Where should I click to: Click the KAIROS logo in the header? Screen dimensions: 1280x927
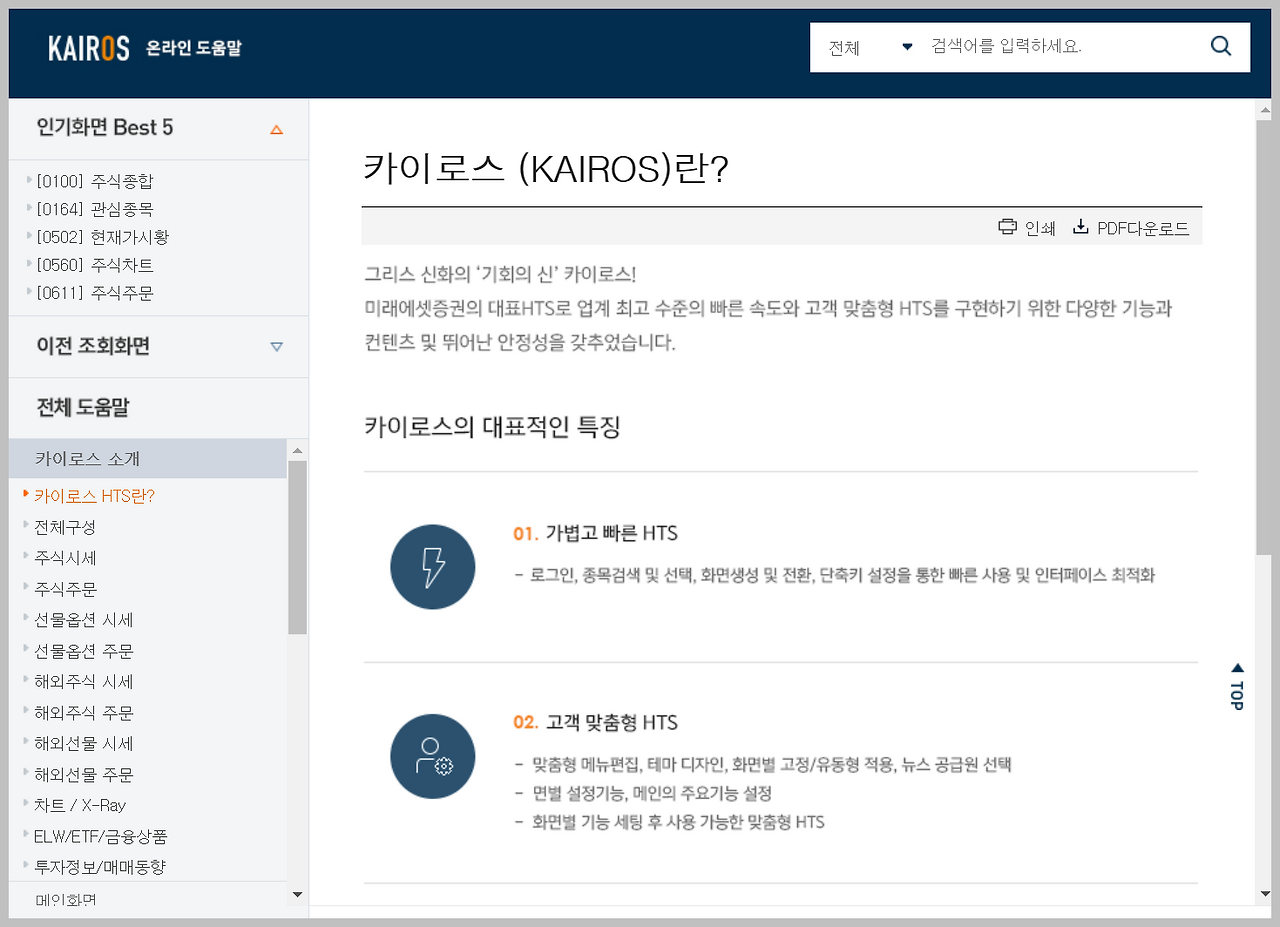click(89, 48)
